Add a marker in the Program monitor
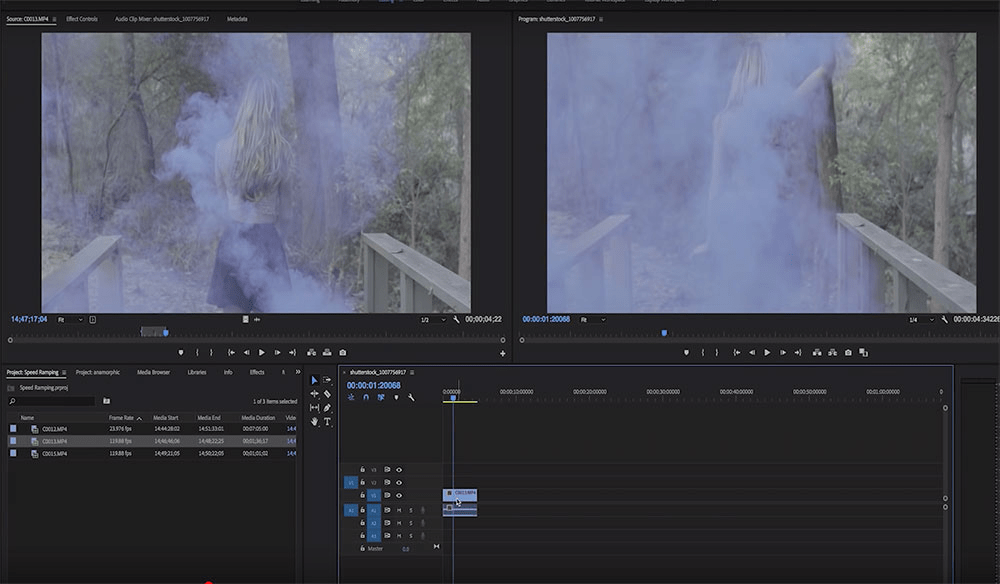Image resolution: width=1000 pixels, height=584 pixels. [687, 353]
